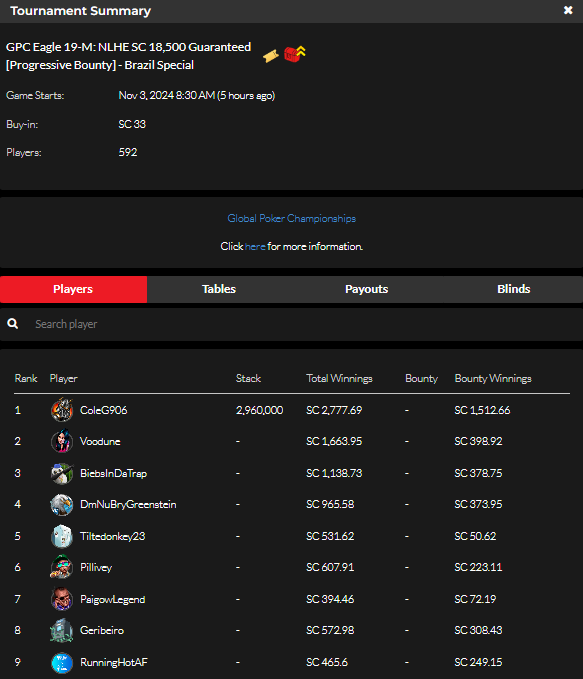Screen dimensions: 583x679
Task: Click total winnings SC 465.6
Action: pyautogui.click(x=327, y=662)
